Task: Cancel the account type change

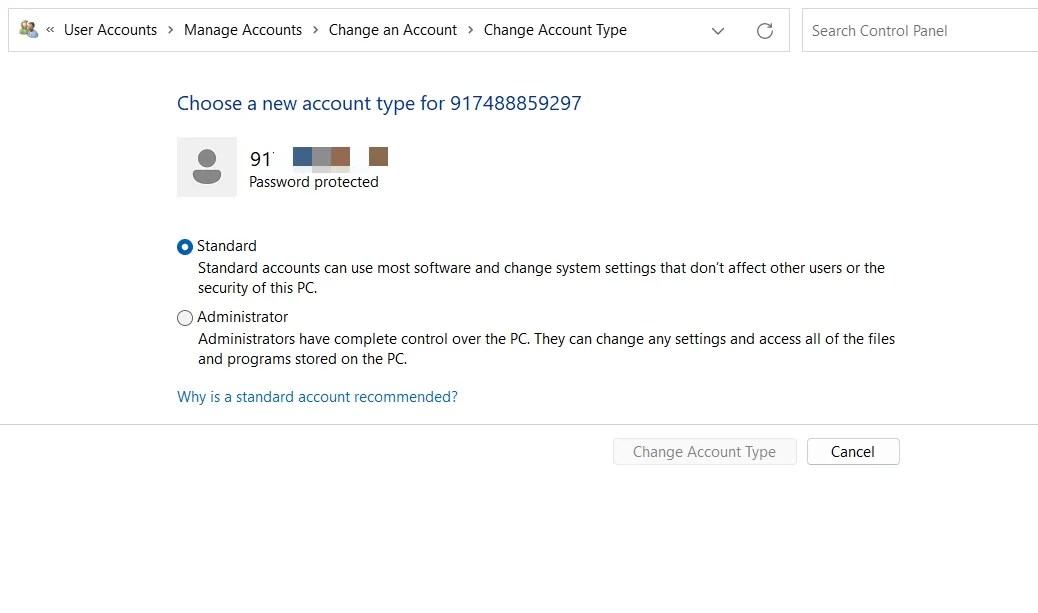Action: [852, 451]
